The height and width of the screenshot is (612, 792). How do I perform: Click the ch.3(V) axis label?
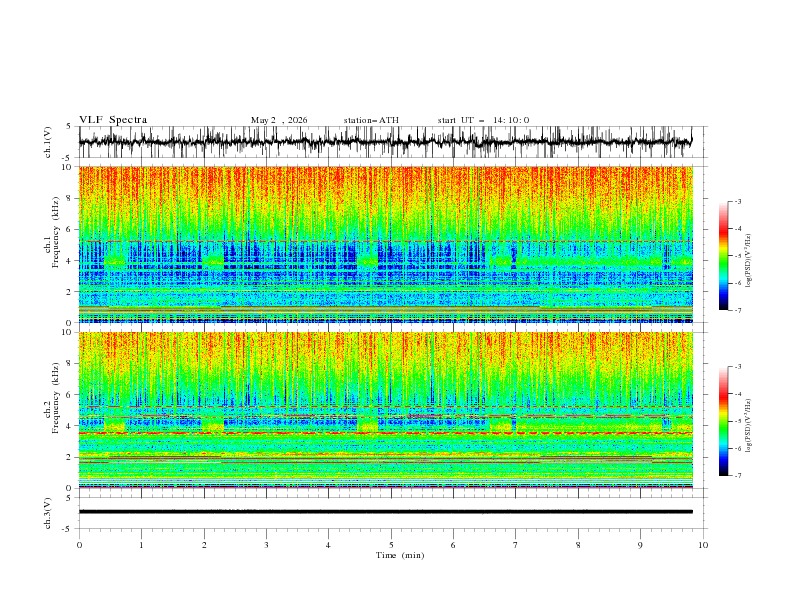point(48,513)
